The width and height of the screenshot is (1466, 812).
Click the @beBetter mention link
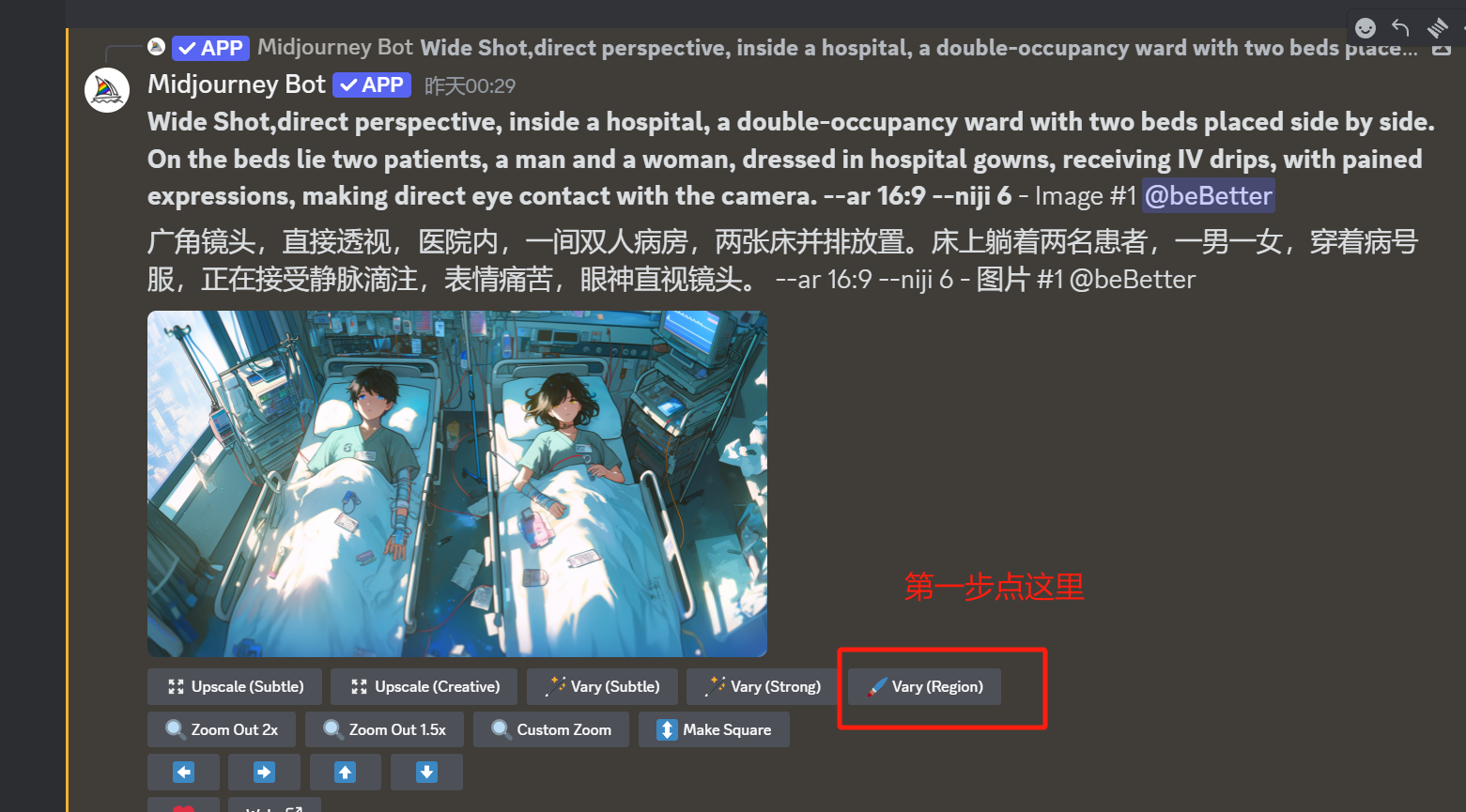coord(1208,195)
